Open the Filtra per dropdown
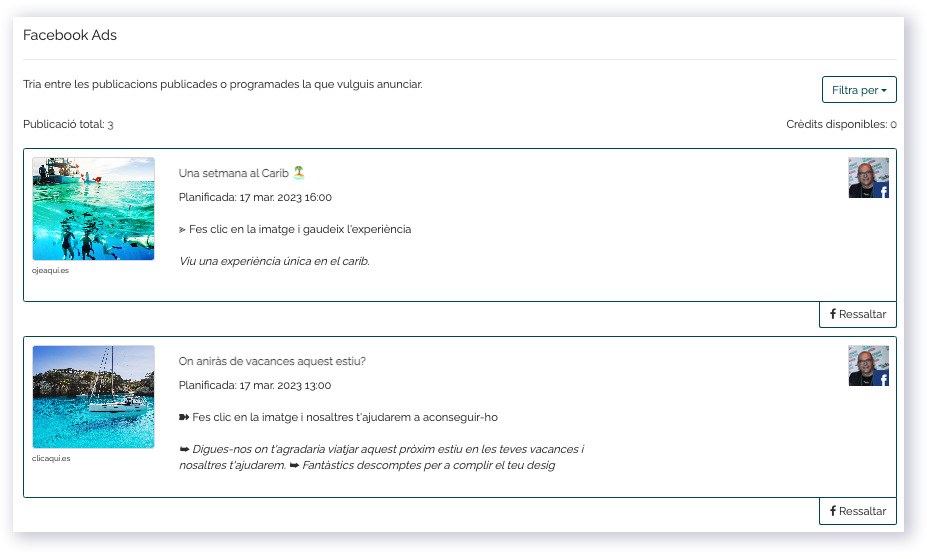The height and width of the screenshot is (559, 927). tap(859, 90)
